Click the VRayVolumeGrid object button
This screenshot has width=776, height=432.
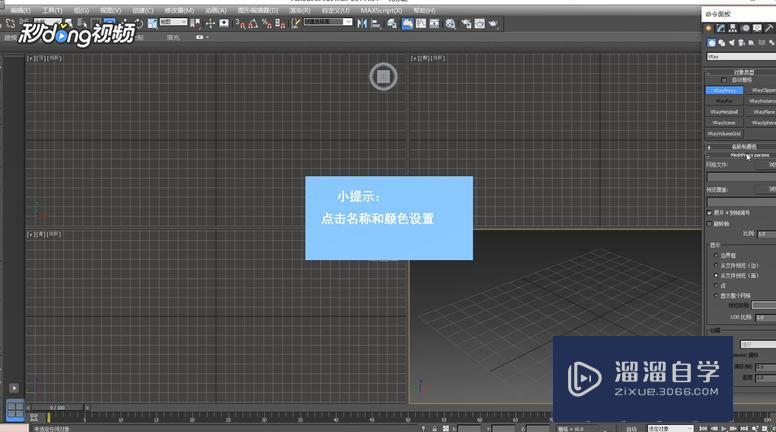coord(724,134)
